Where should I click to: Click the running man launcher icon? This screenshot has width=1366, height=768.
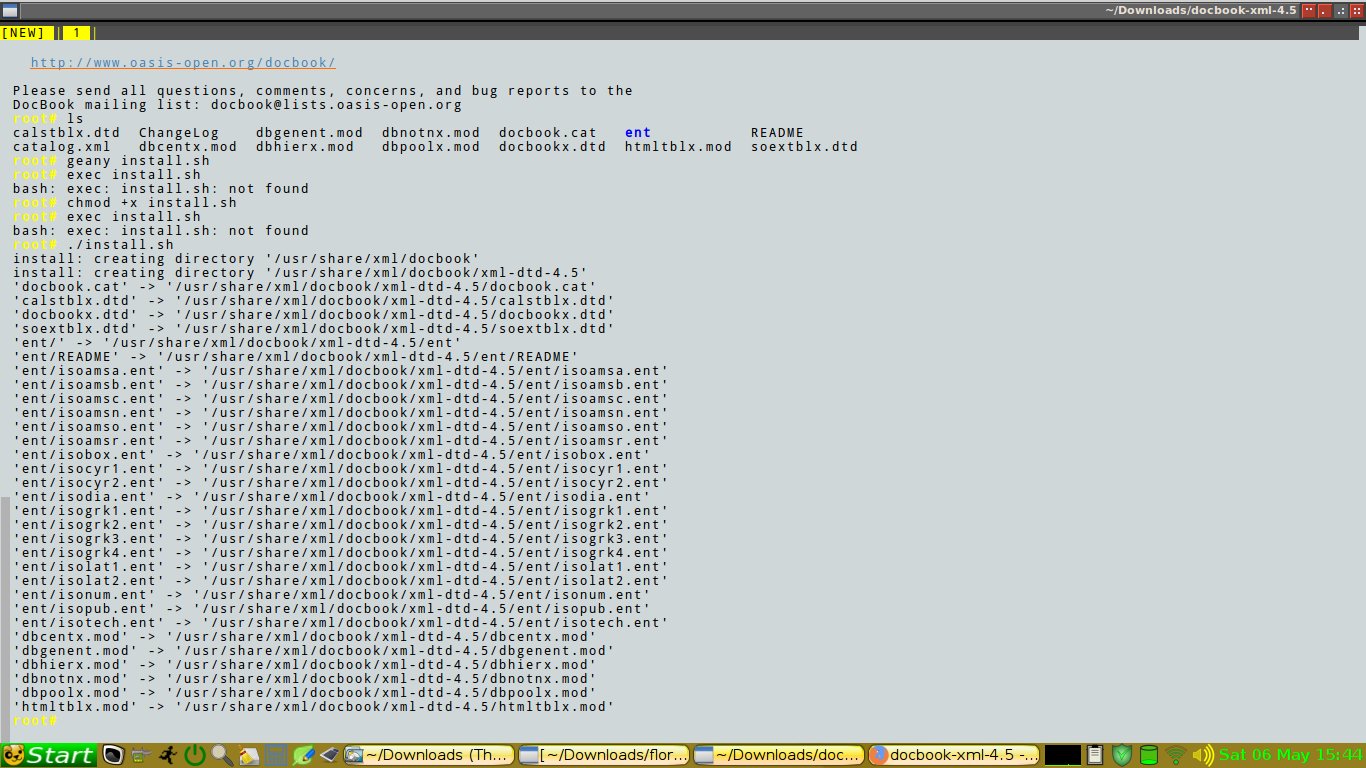pos(168,755)
